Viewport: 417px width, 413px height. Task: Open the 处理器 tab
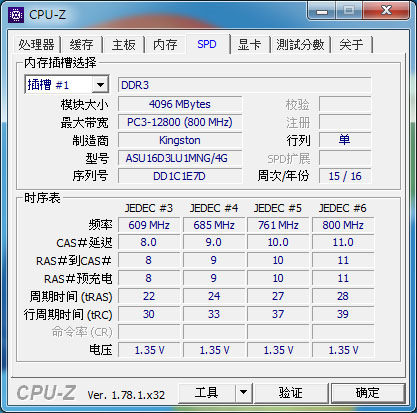coord(36,44)
